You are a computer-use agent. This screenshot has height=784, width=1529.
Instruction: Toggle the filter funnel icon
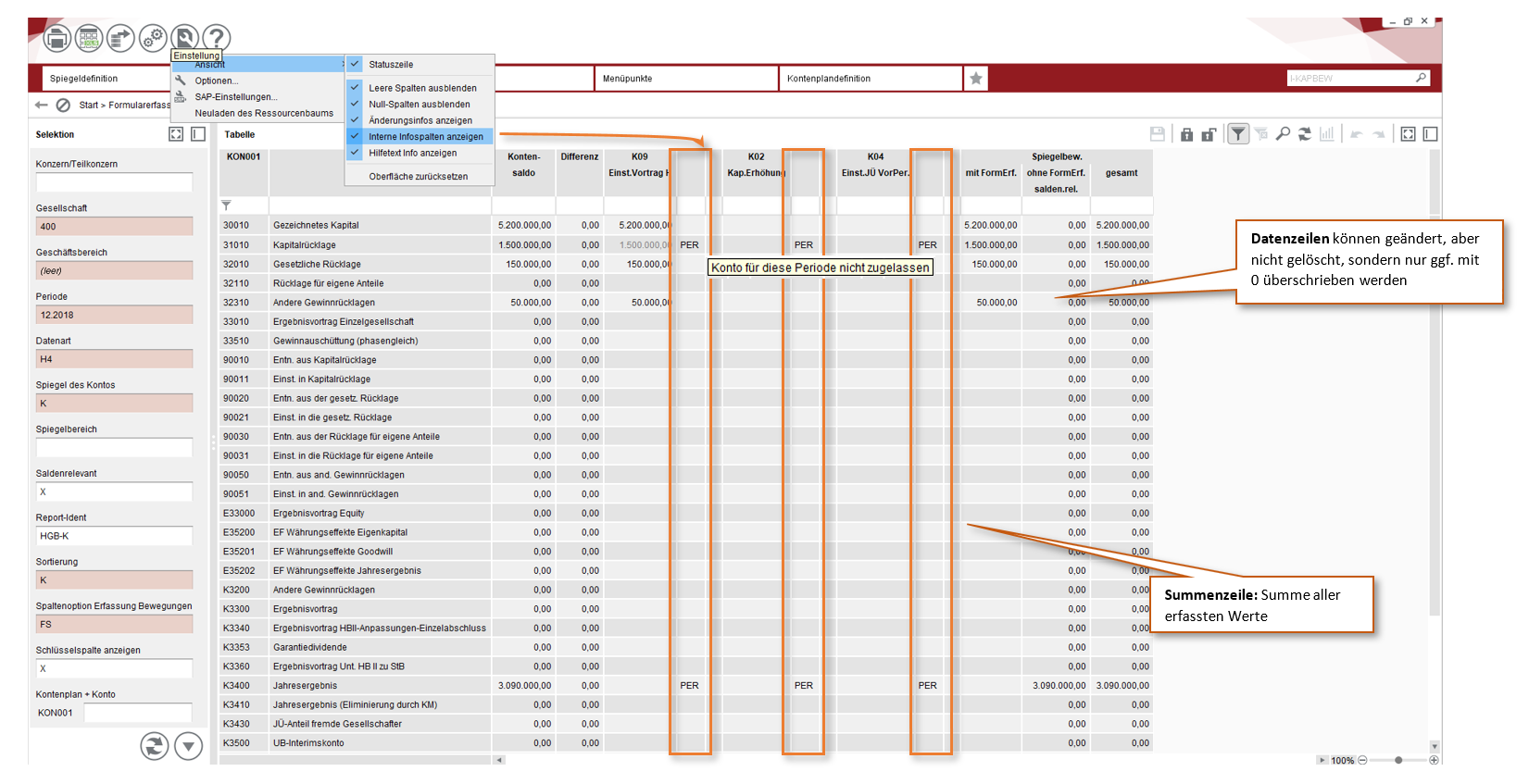1238,134
